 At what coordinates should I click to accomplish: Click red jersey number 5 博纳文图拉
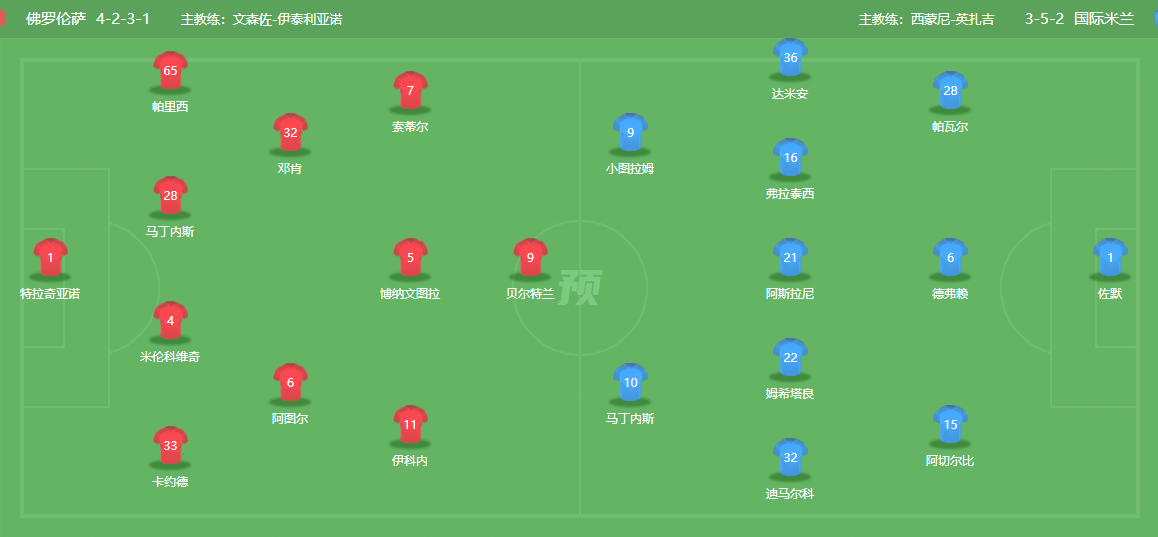click(x=410, y=257)
